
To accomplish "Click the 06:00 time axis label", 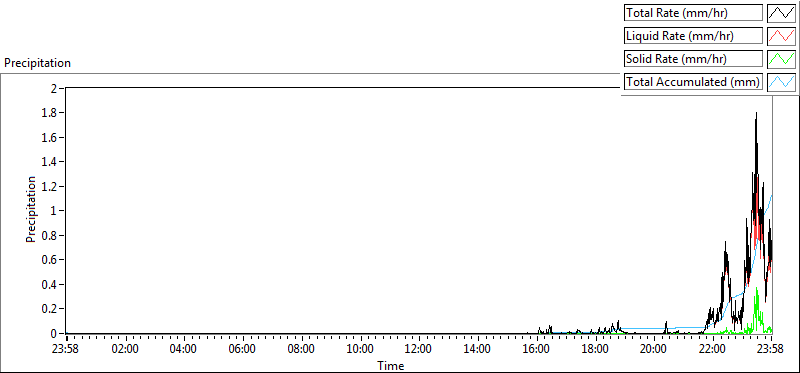I will [242, 350].
